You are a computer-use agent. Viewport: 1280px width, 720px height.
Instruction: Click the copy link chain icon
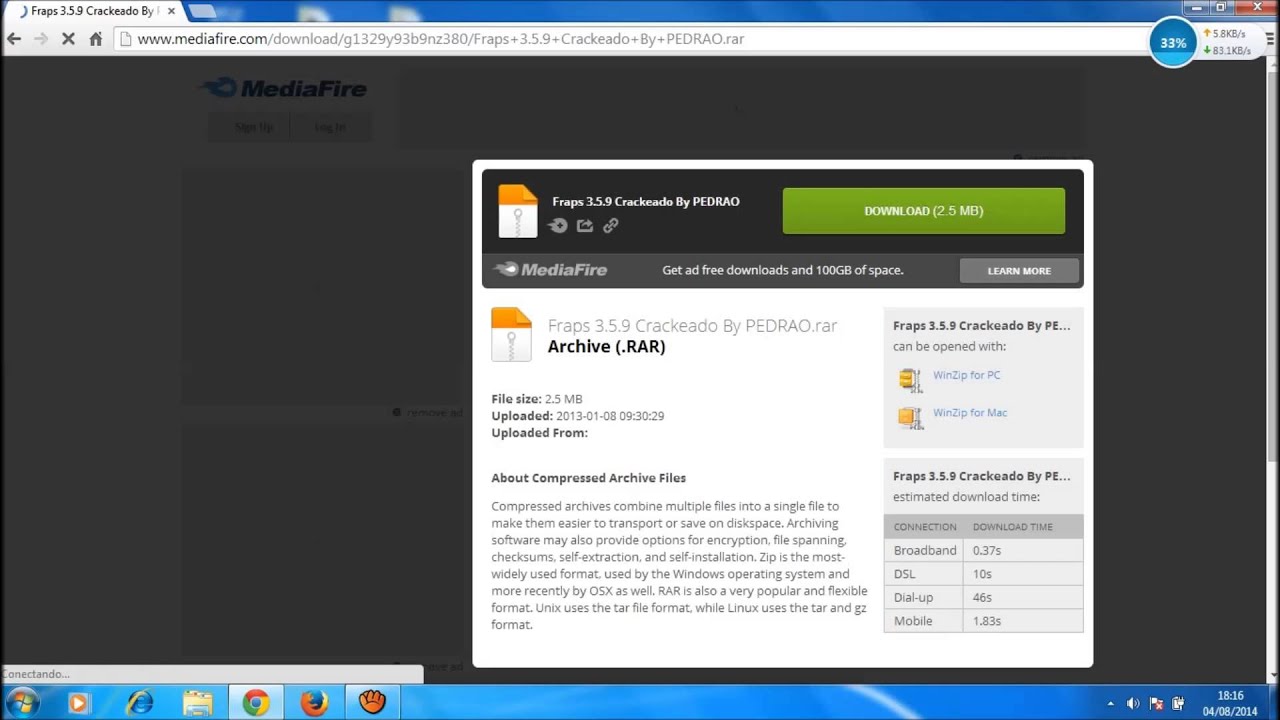[611, 226]
